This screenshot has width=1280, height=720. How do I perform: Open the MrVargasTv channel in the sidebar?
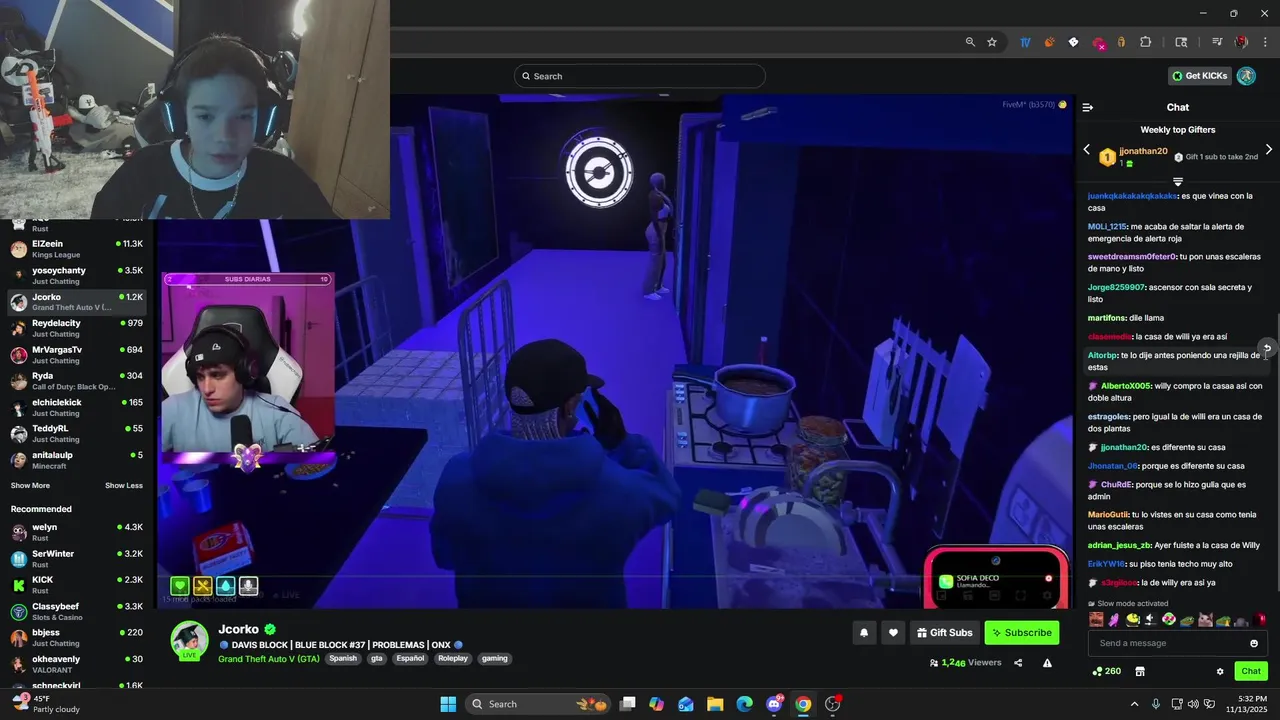coord(77,354)
